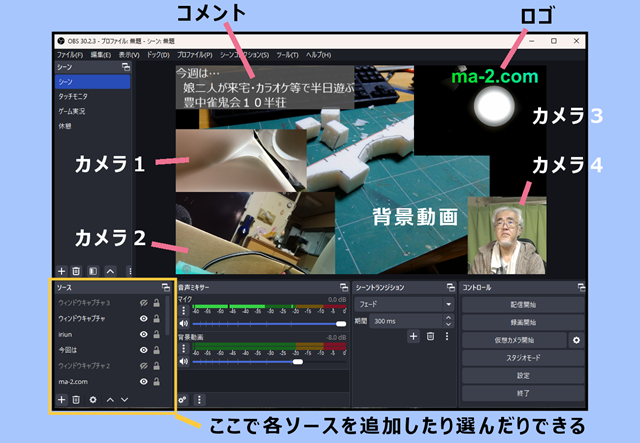Click 仮想カメラ開始 button
The image size is (640, 443).
[514, 340]
